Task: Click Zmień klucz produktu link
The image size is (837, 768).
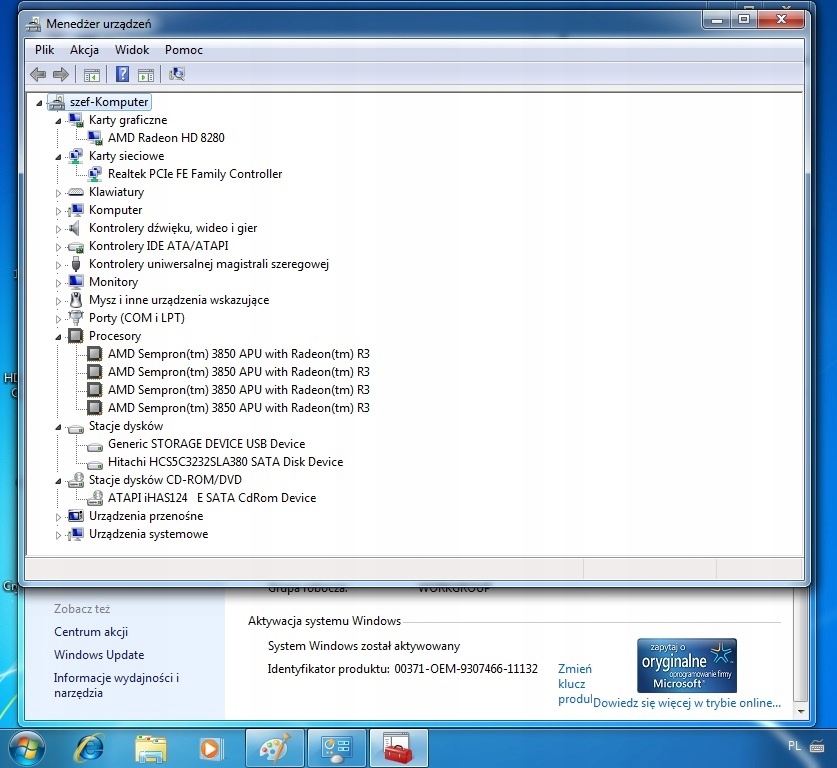Action: point(575,684)
